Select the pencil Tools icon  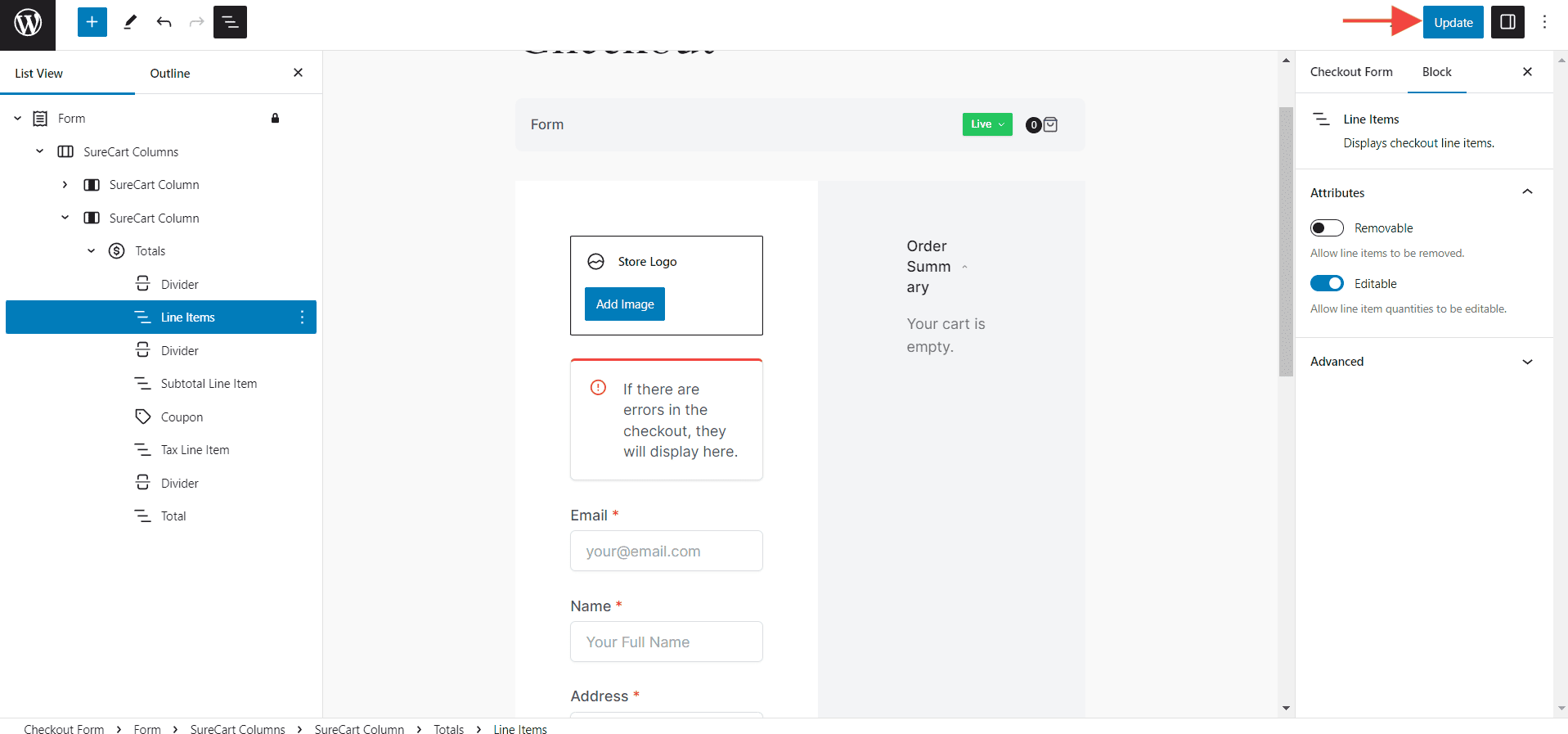130,22
